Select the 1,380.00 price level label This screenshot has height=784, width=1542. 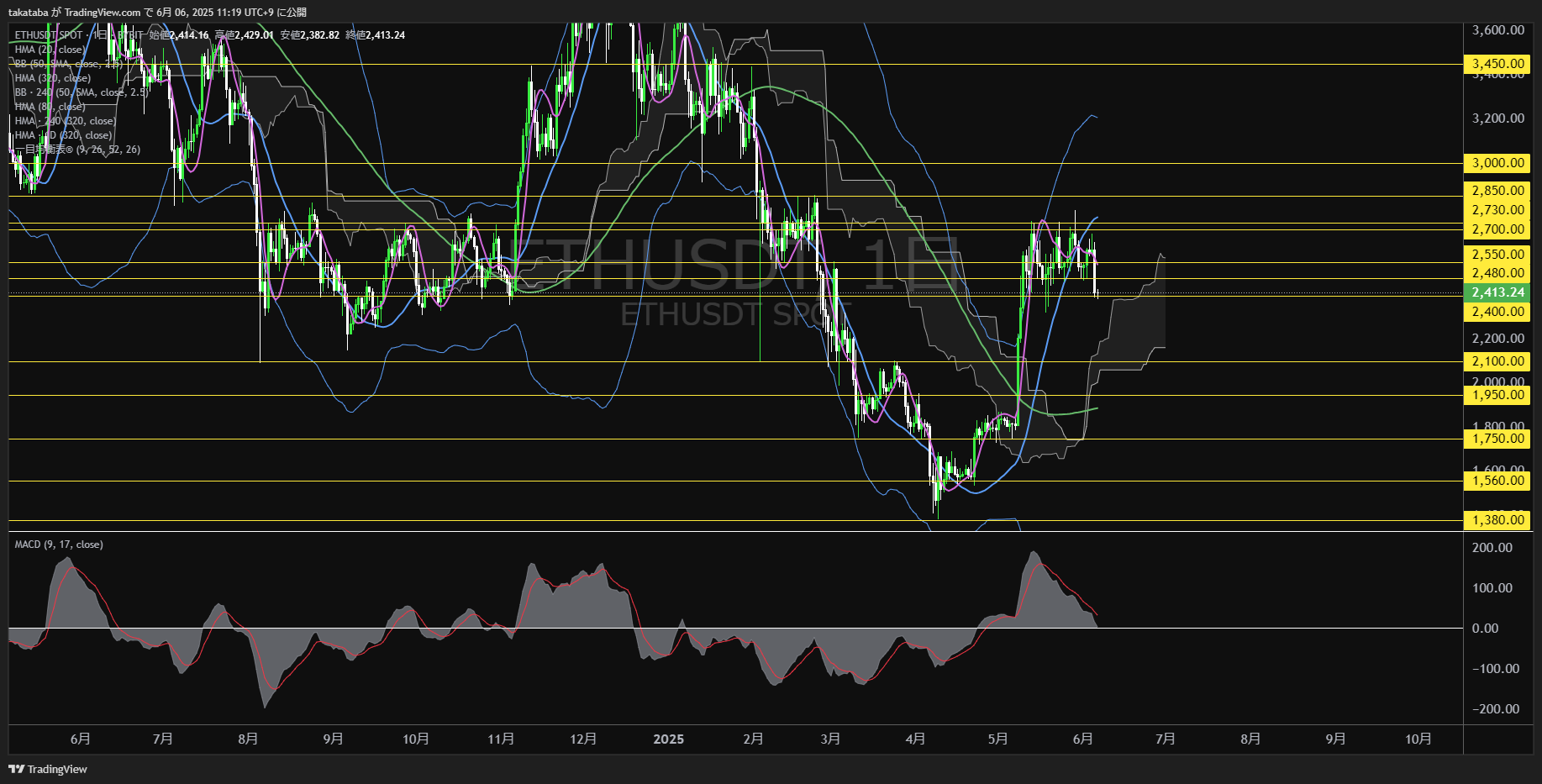[1497, 520]
